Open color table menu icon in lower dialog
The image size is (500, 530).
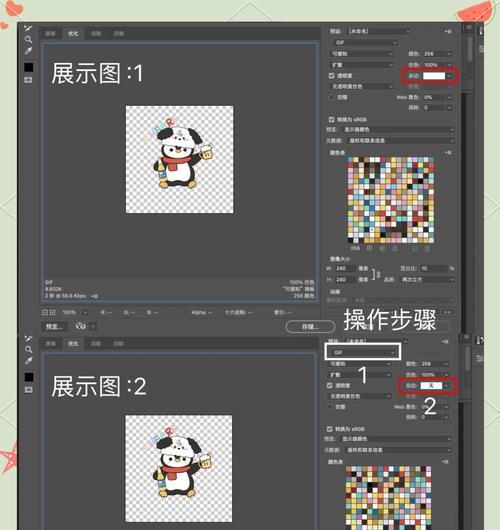click(445, 462)
